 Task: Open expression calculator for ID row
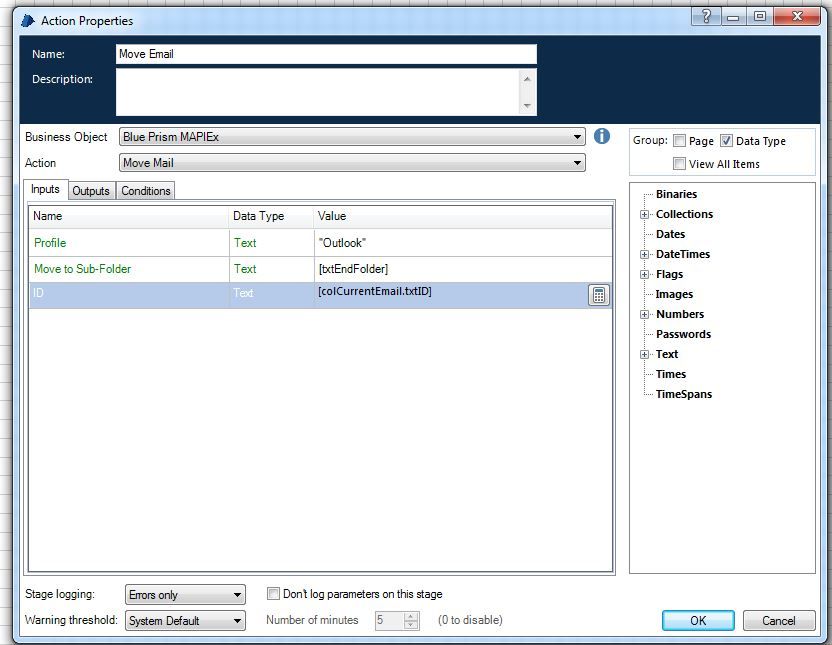[599, 295]
